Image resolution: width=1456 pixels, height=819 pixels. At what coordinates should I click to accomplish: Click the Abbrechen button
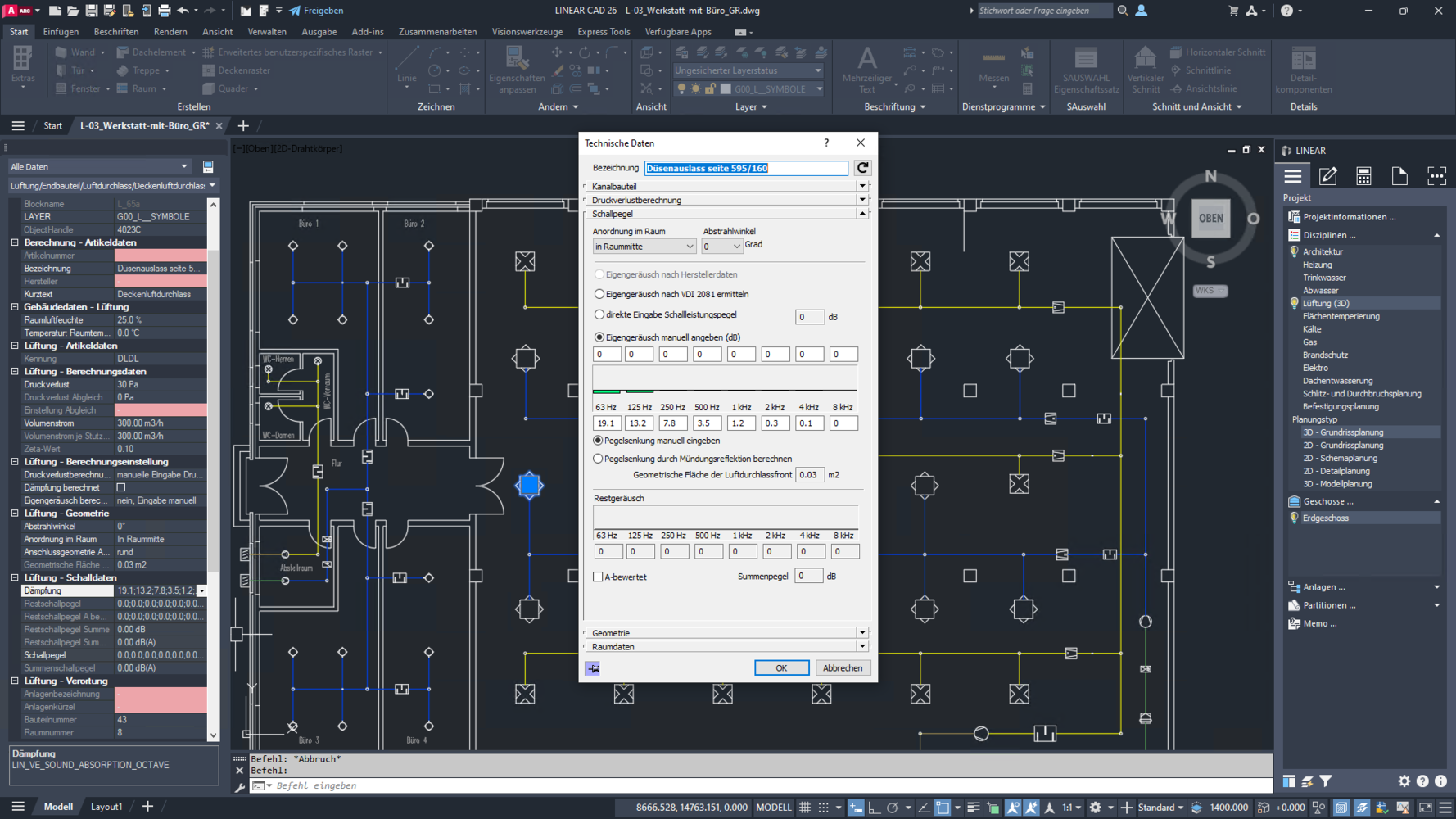(842, 668)
